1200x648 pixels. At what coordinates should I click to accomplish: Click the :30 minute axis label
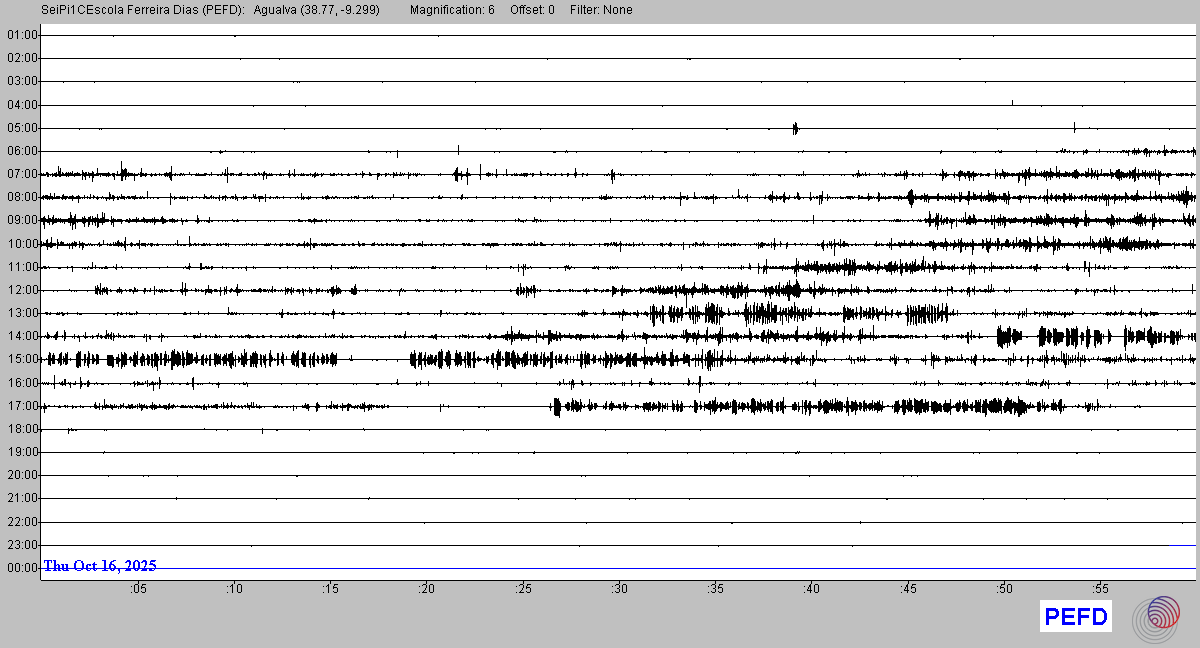(x=620, y=589)
